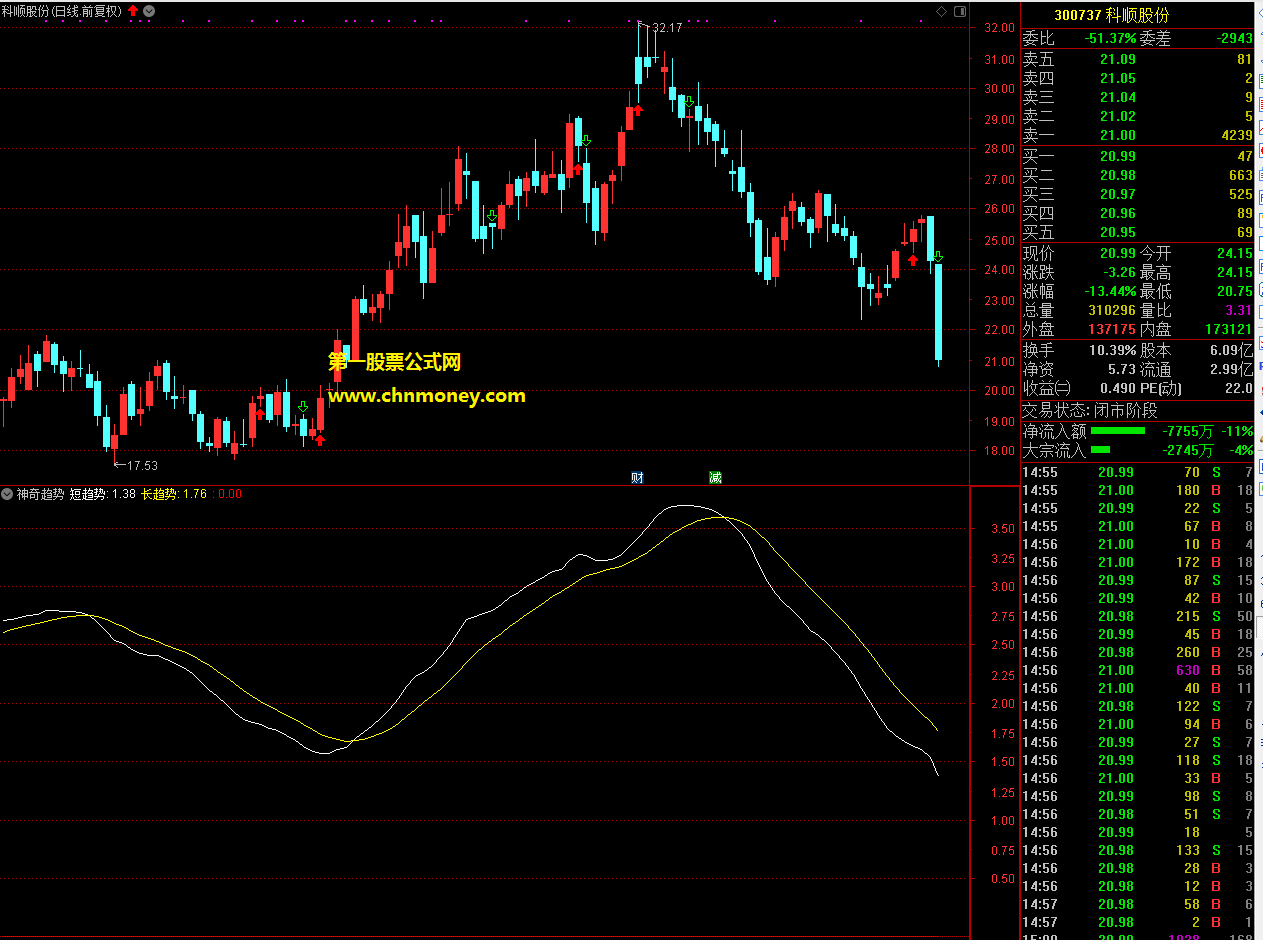Expand the 神奇趋势 indicator menu arrow
Screen dimensions: 1263x940
click(8, 494)
